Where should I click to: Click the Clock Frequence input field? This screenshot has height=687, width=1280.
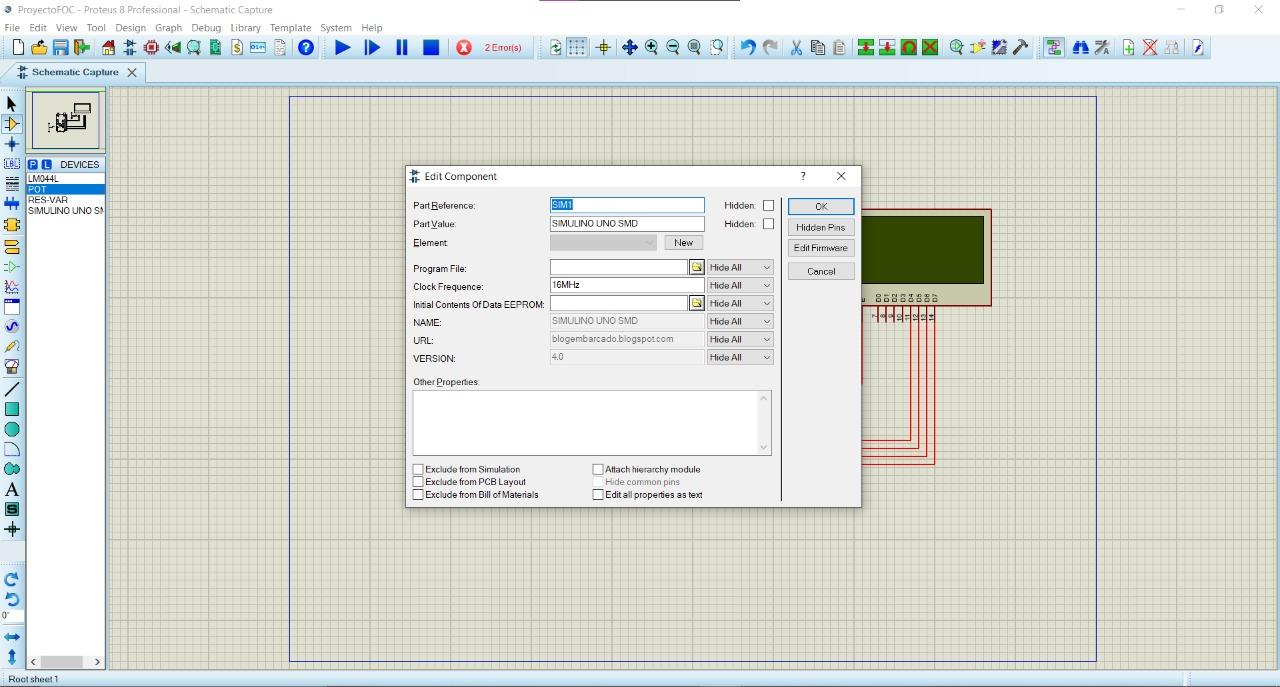point(627,286)
